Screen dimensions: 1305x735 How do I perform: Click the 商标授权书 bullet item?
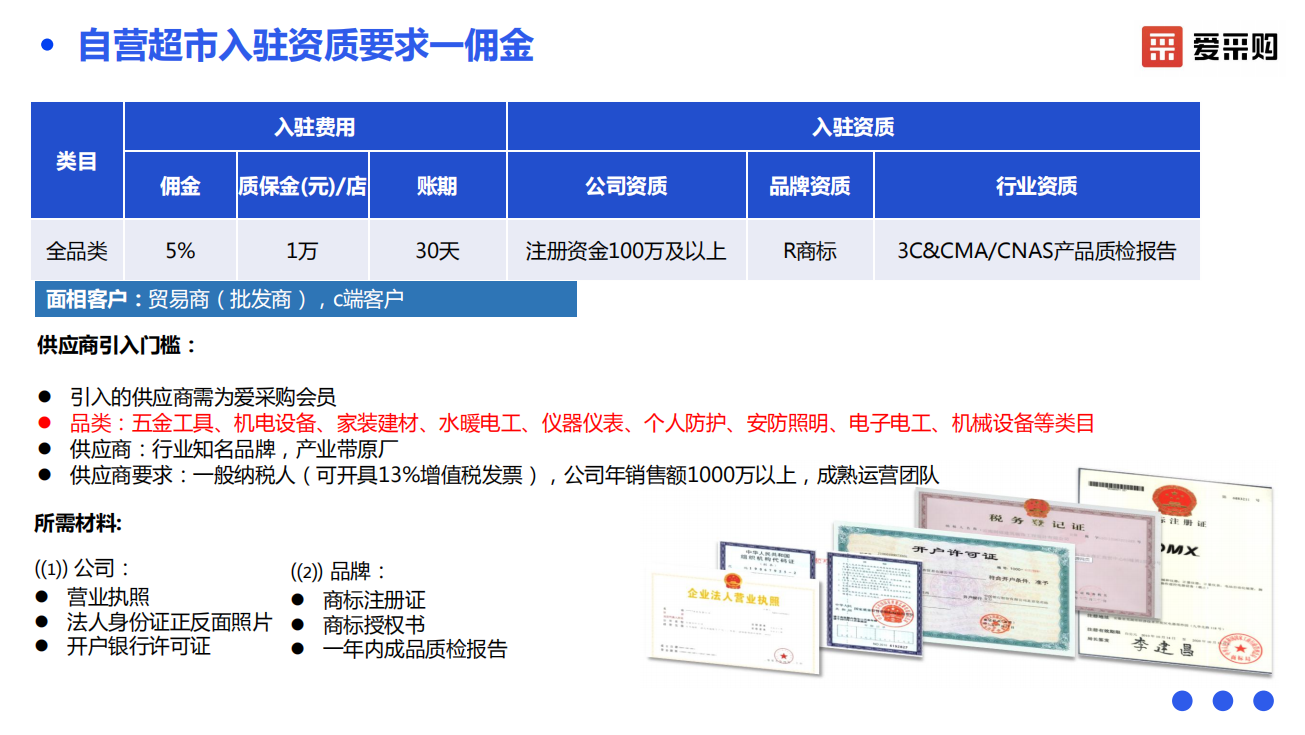[374, 625]
